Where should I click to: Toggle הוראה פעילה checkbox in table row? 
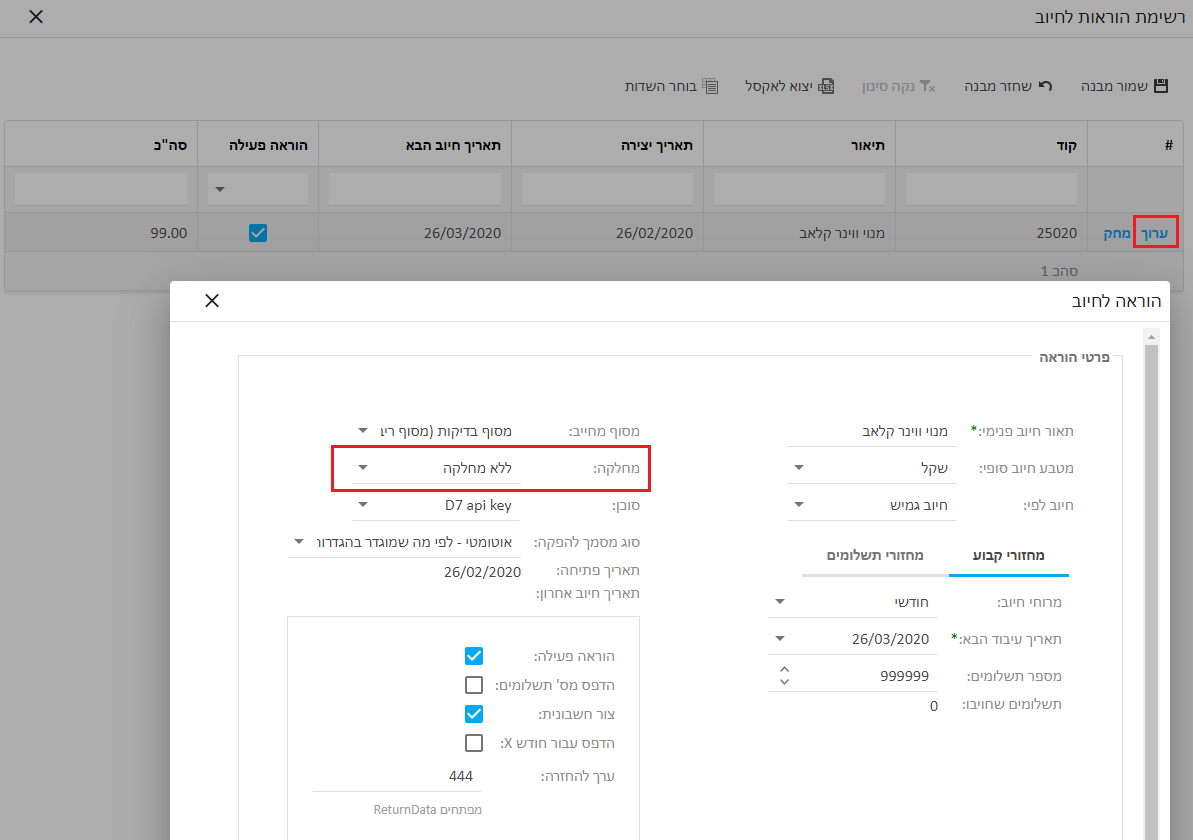click(x=258, y=233)
